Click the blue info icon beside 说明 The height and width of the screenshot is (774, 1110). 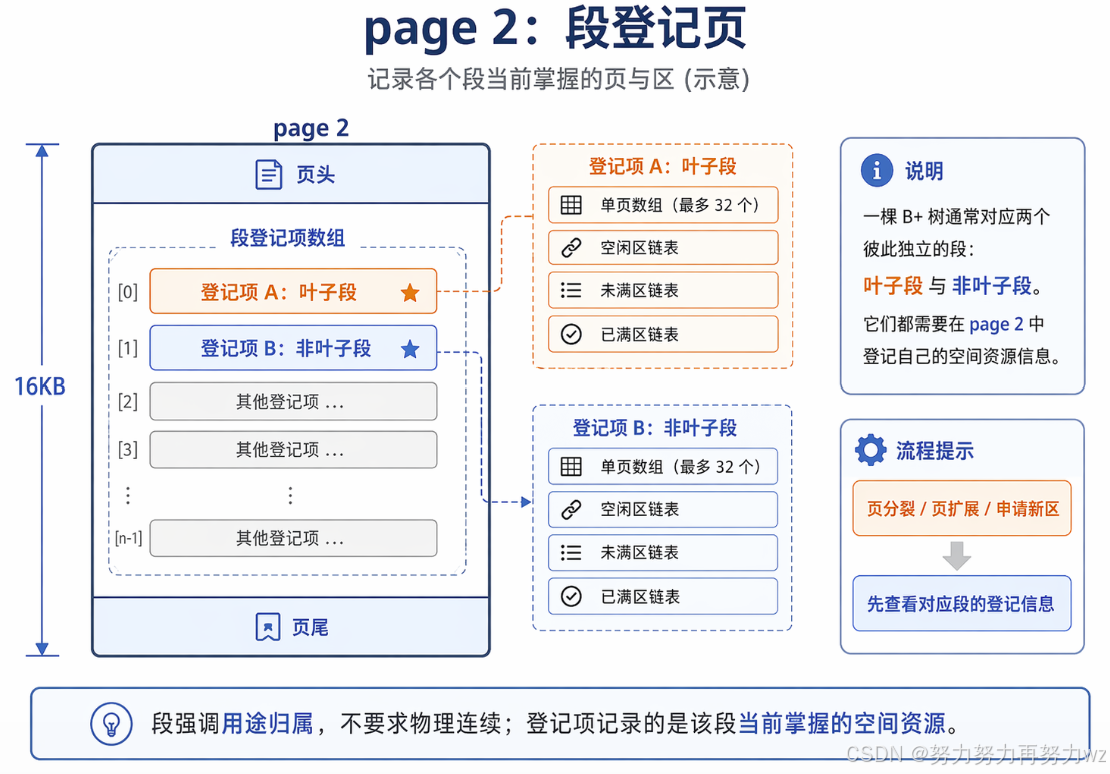(876, 170)
